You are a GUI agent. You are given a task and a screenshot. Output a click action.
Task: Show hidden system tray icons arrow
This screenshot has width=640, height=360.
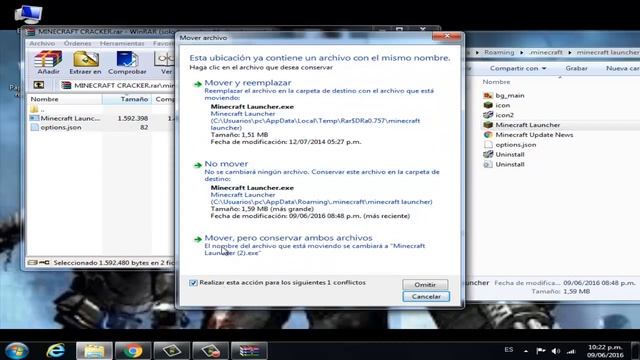pyautogui.click(x=526, y=351)
